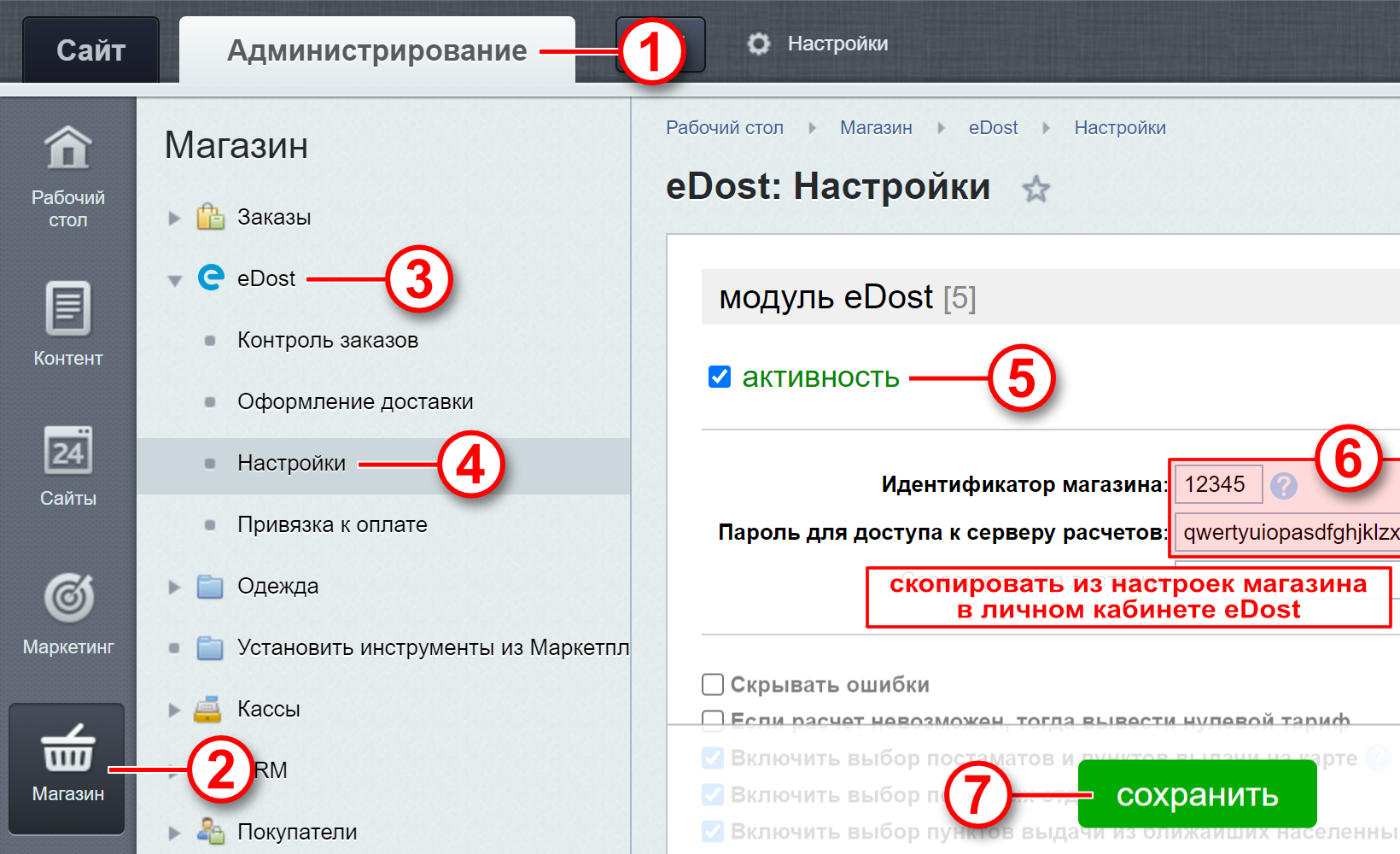1400x854 pixels.
Task: Click the Покупатели tree label
Action: tap(297, 832)
